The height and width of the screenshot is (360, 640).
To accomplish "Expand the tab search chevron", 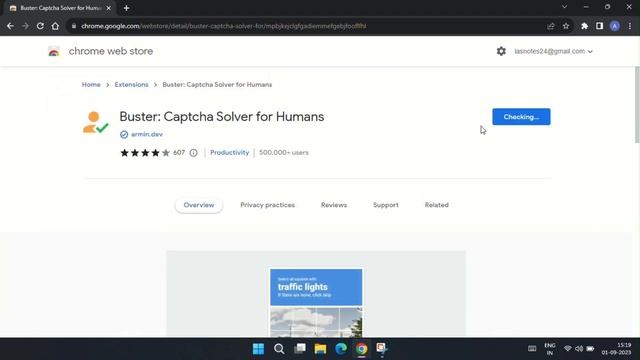I will click(564, 7).
